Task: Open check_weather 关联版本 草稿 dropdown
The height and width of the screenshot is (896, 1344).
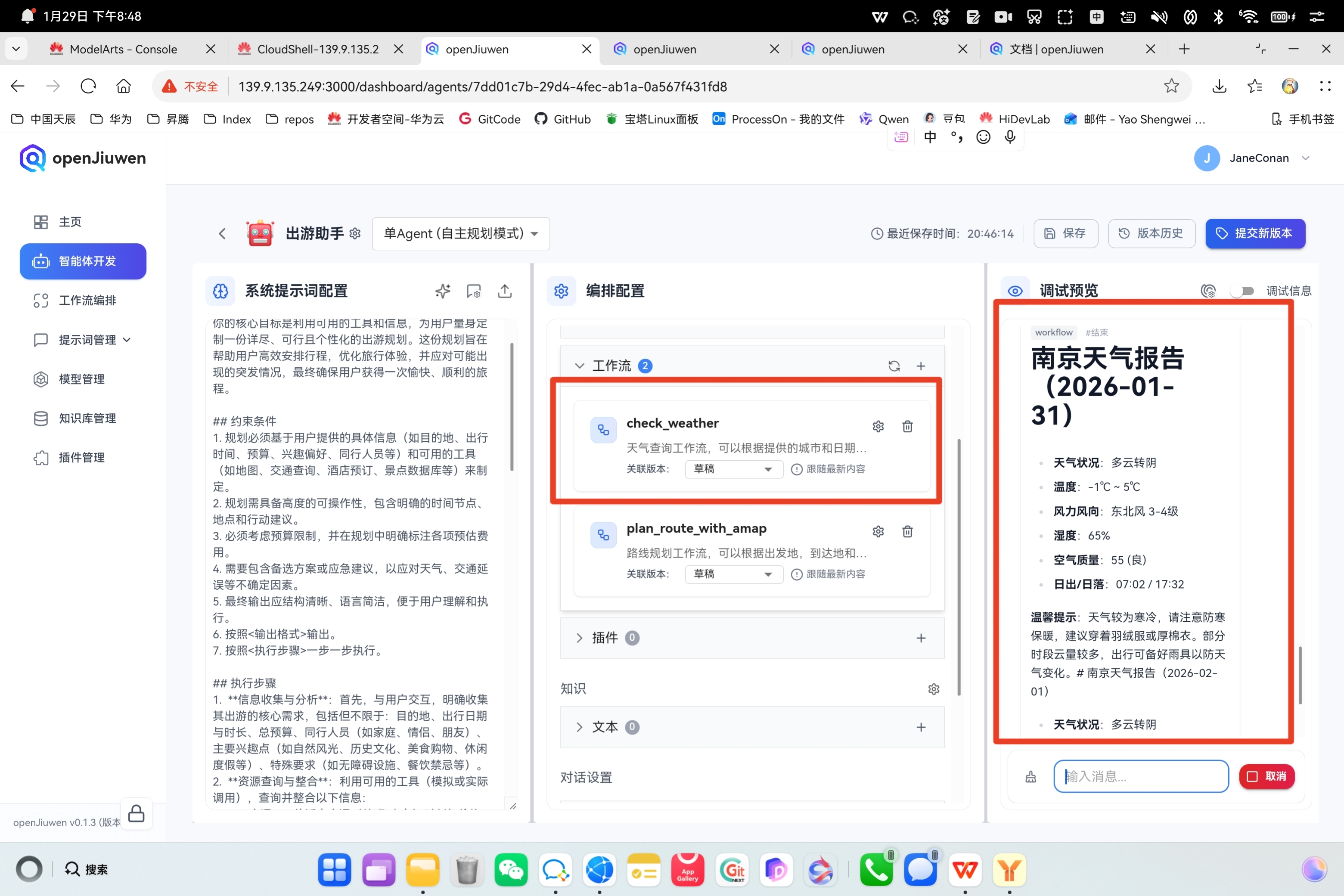Action: click(x=733, y=468)
